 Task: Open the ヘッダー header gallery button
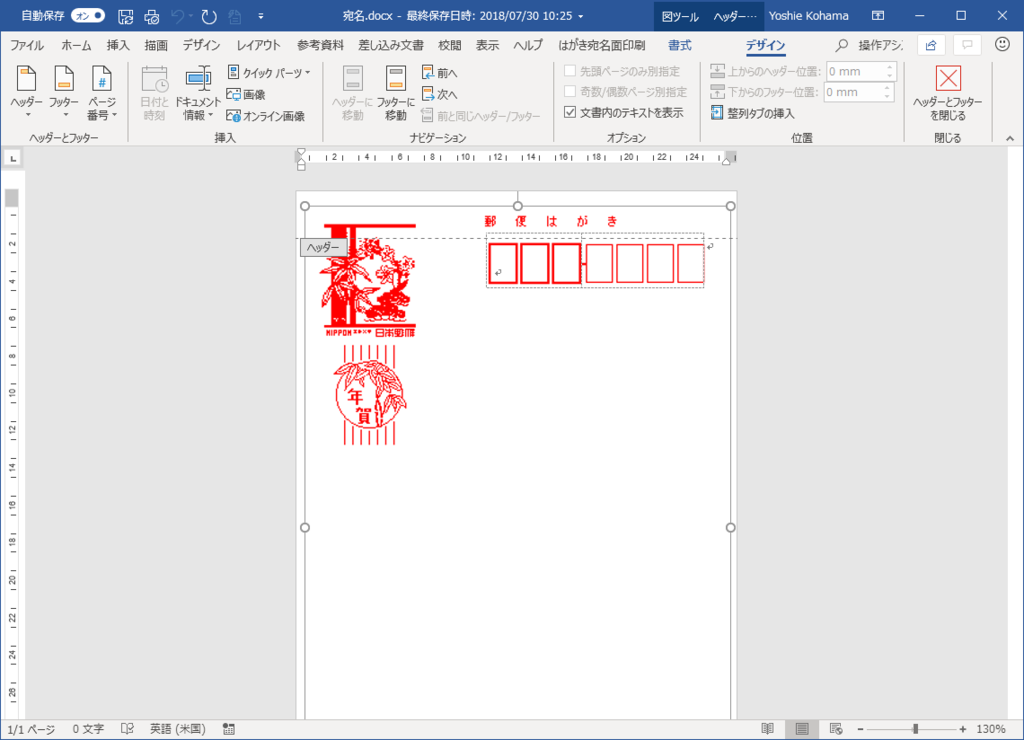tap(27, 92)
